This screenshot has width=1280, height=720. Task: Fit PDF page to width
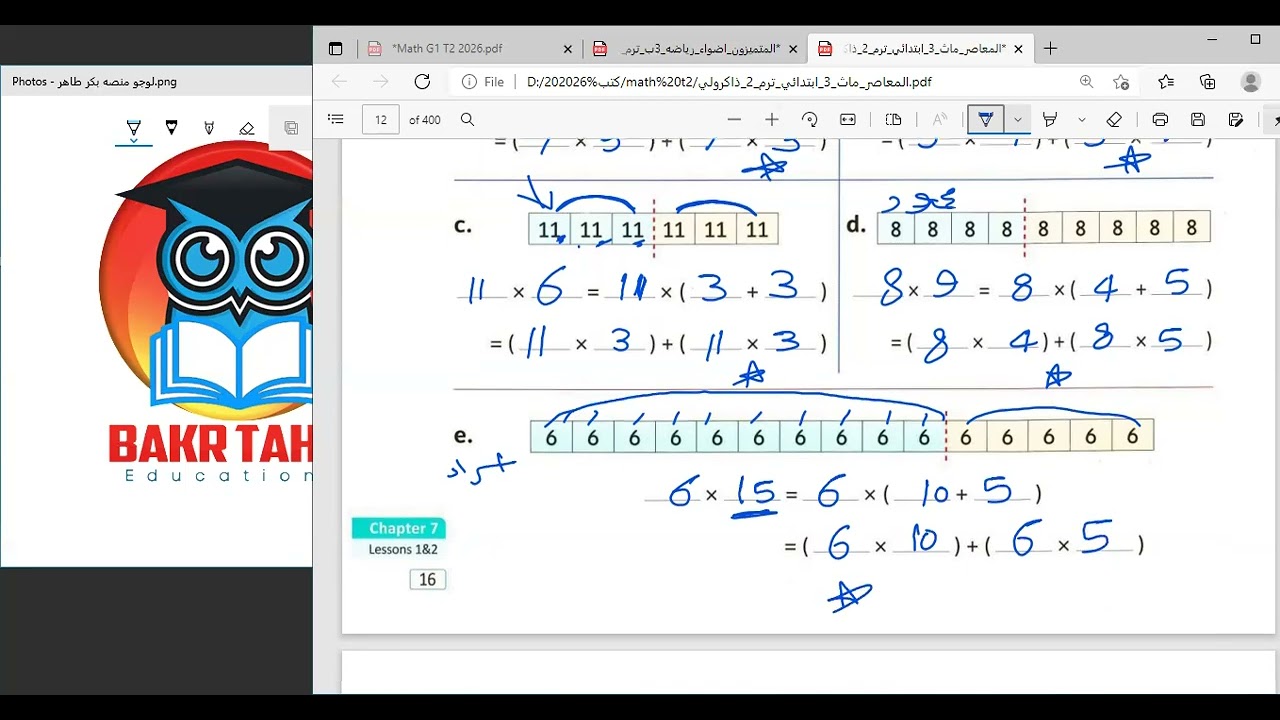pos(848,119)
